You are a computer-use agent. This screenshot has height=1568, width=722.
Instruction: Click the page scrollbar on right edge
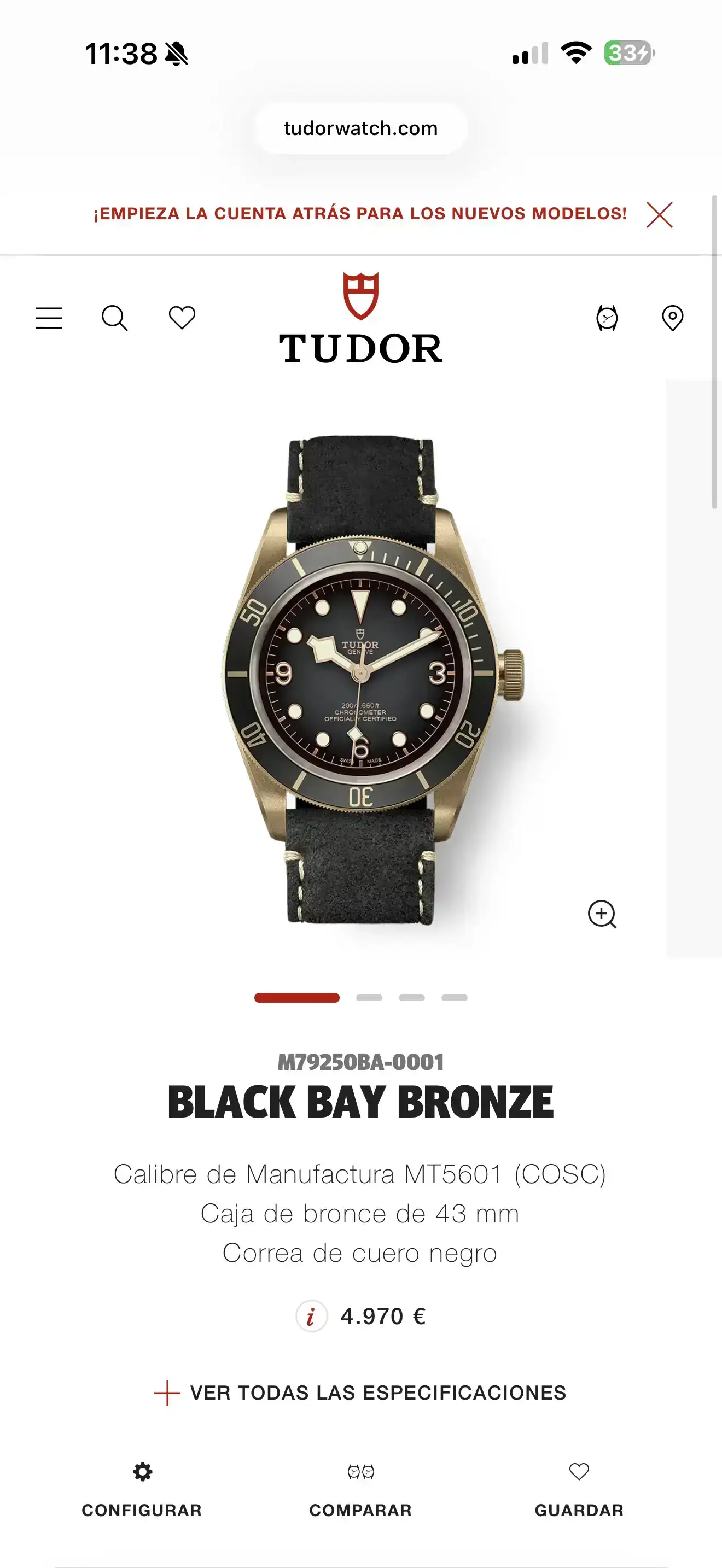point(715,352)
